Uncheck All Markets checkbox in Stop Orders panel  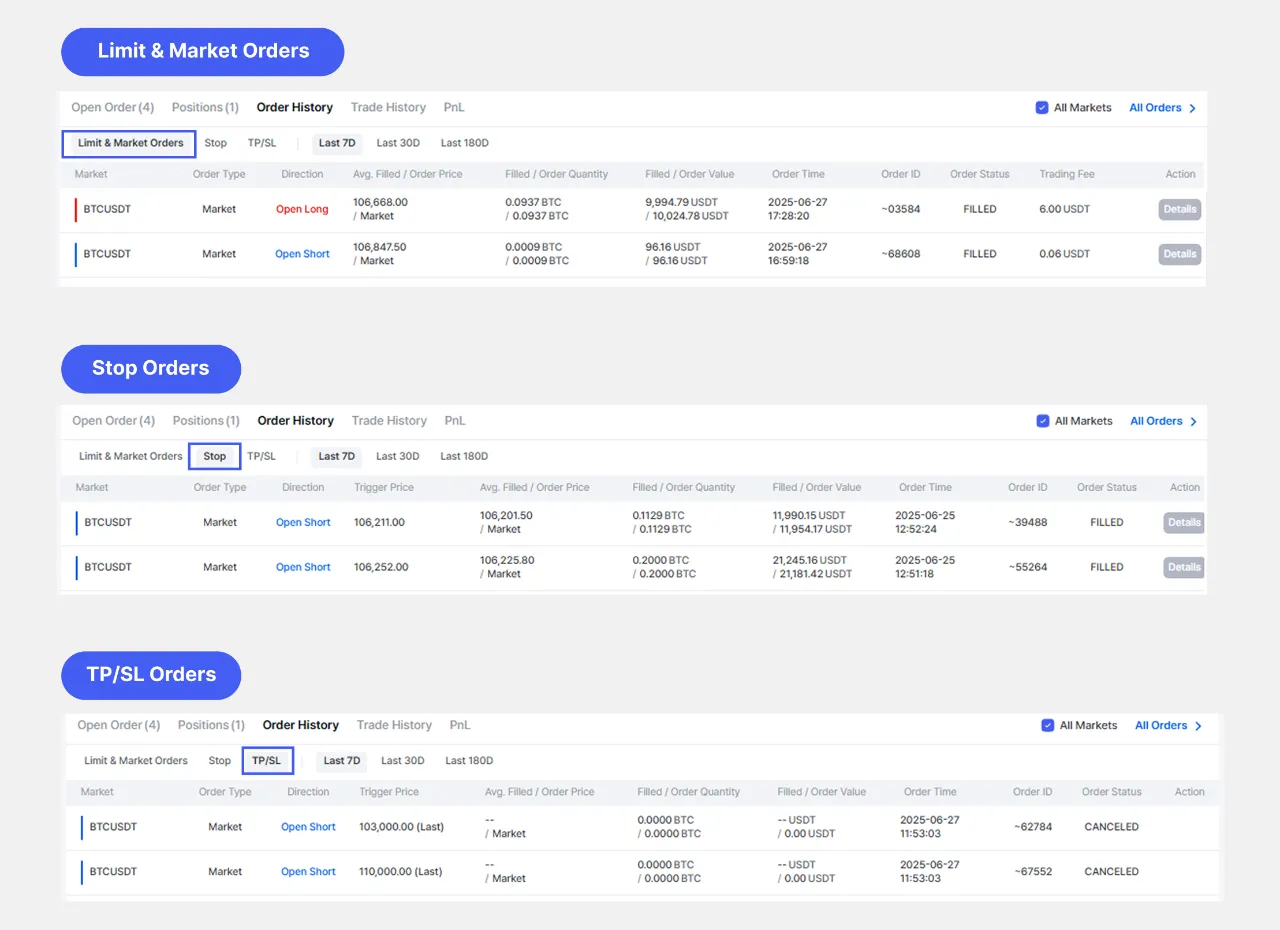tap(1043, 421)
